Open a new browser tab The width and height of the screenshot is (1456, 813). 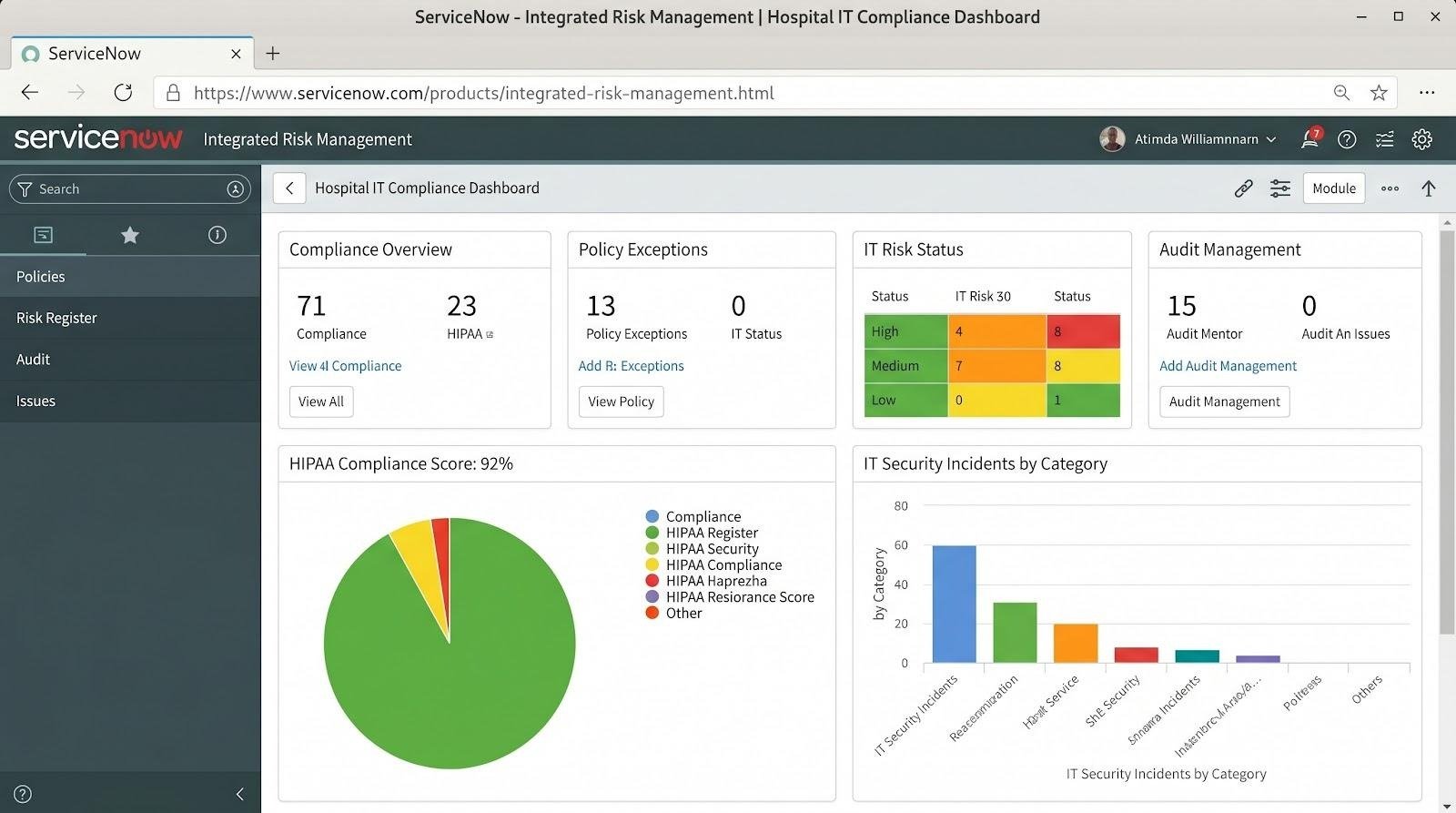point(272,54)
